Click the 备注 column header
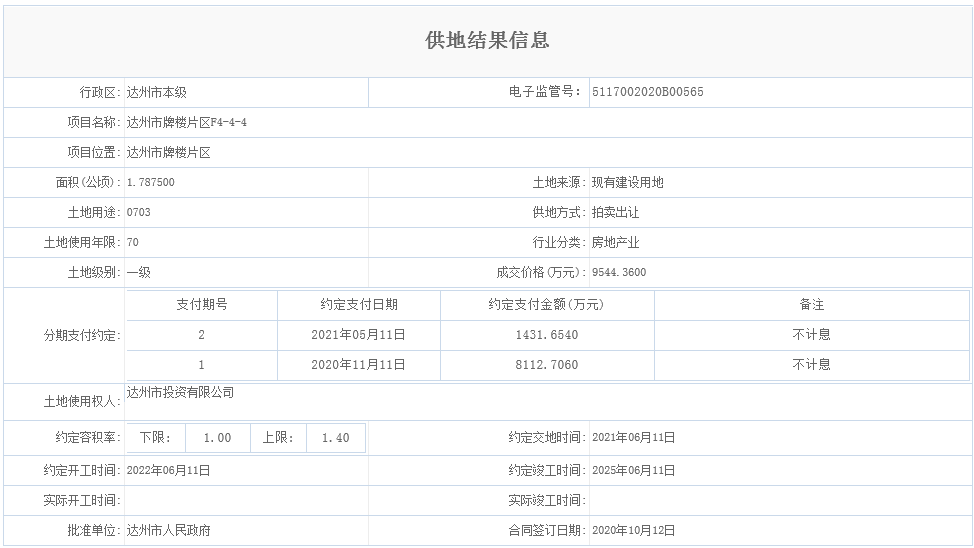This screenshot has width=974, height=548. click(811, 304)
